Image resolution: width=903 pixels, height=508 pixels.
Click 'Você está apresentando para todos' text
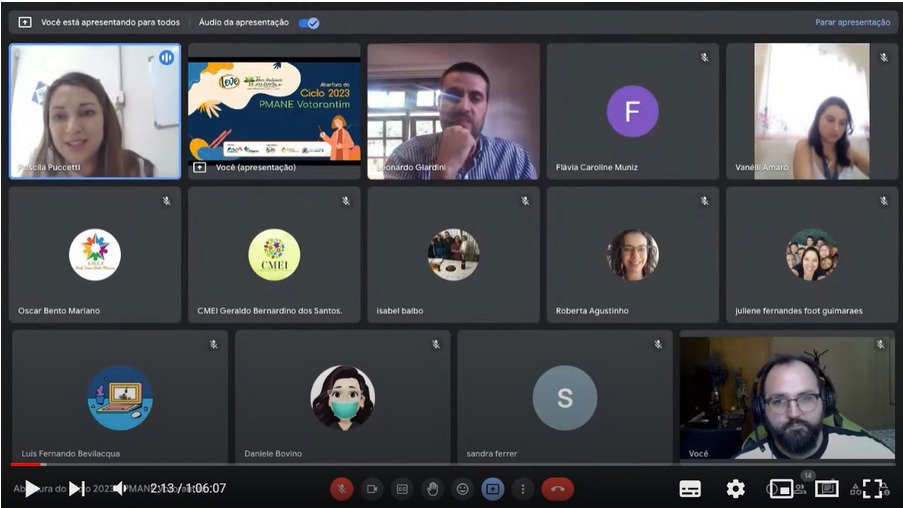click(x=111, y=22)
